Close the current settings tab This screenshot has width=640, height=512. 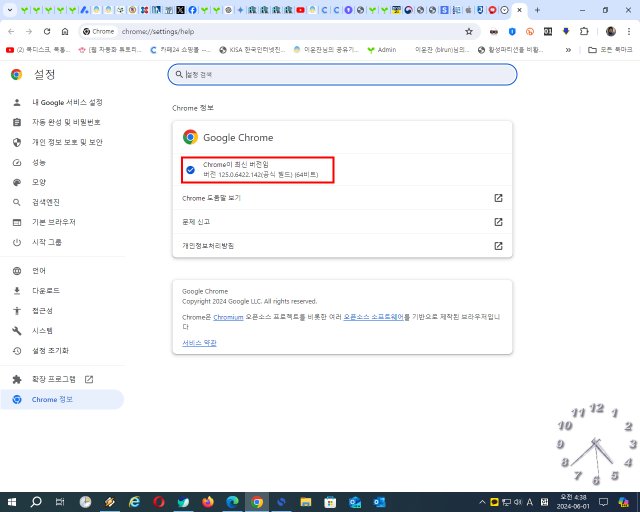(519, 10)
